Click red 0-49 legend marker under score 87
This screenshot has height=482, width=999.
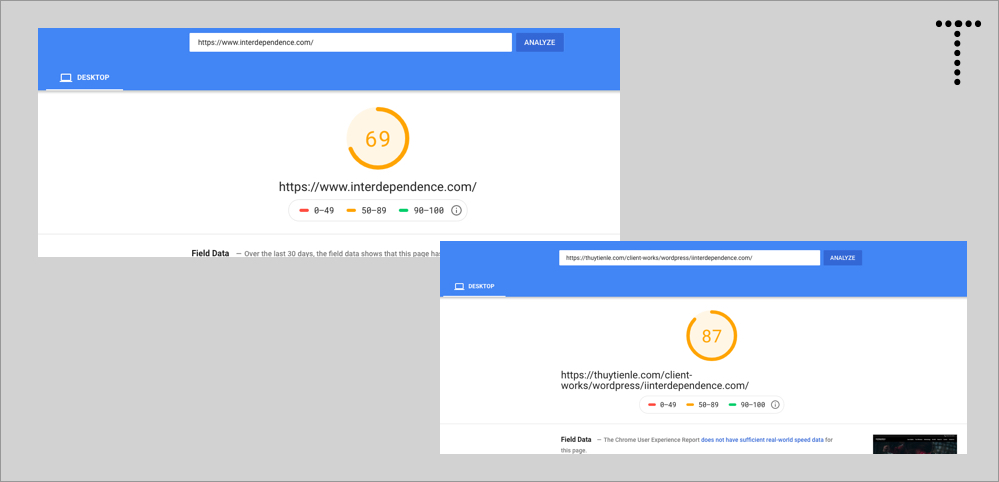(x=652, y=404)
